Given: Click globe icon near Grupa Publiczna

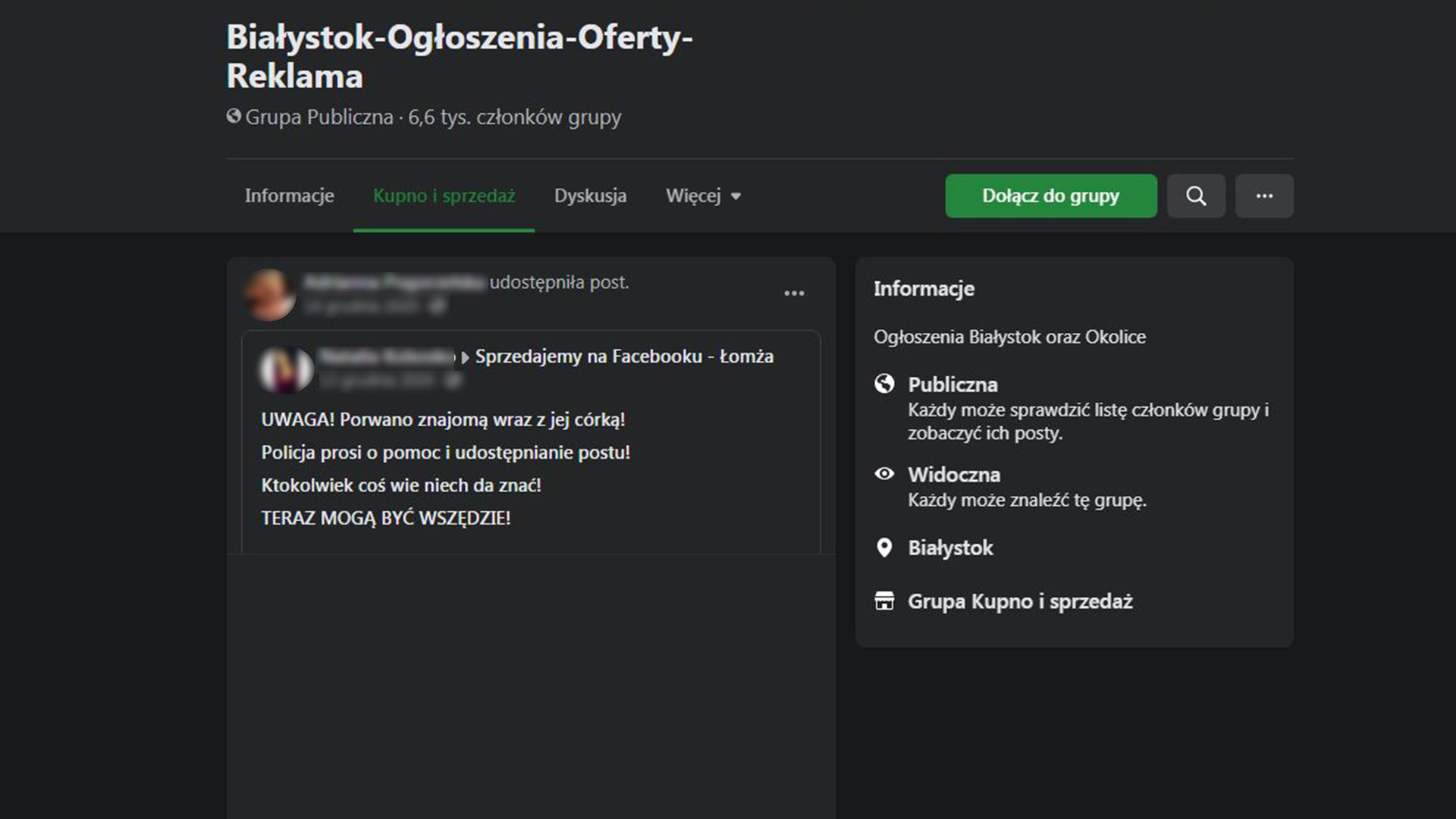Looking at the screenshot, I should pos(234,116).
